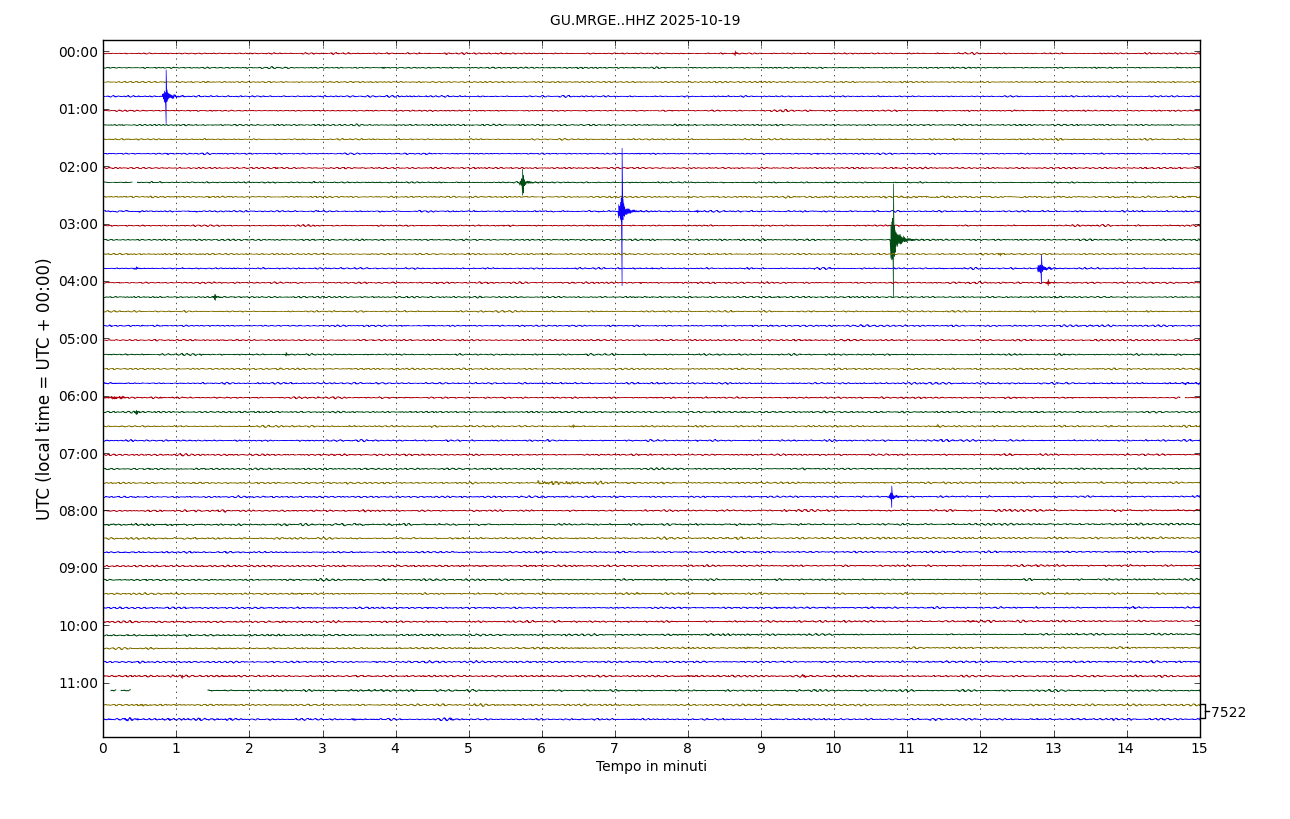
Task: Click the 03:00 time label
Action: (x=78, y=225)
